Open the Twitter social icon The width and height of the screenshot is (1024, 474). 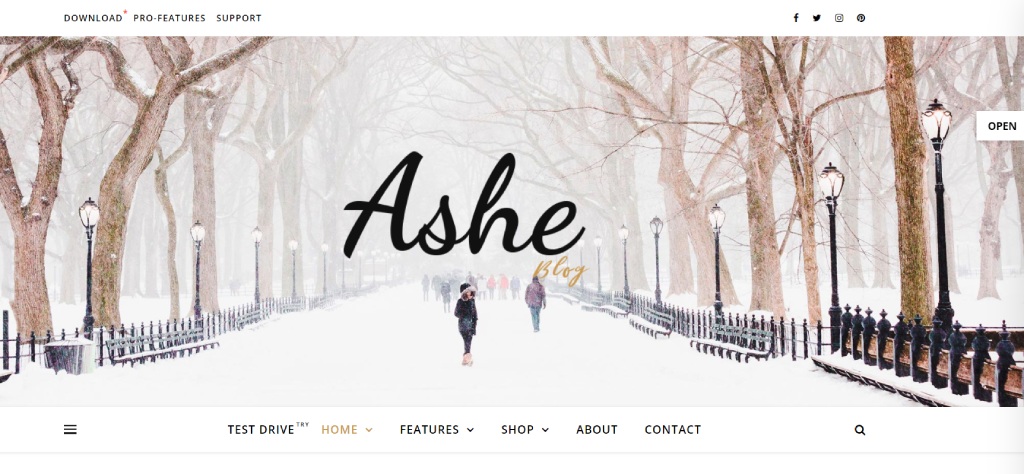tap(817, 18)
